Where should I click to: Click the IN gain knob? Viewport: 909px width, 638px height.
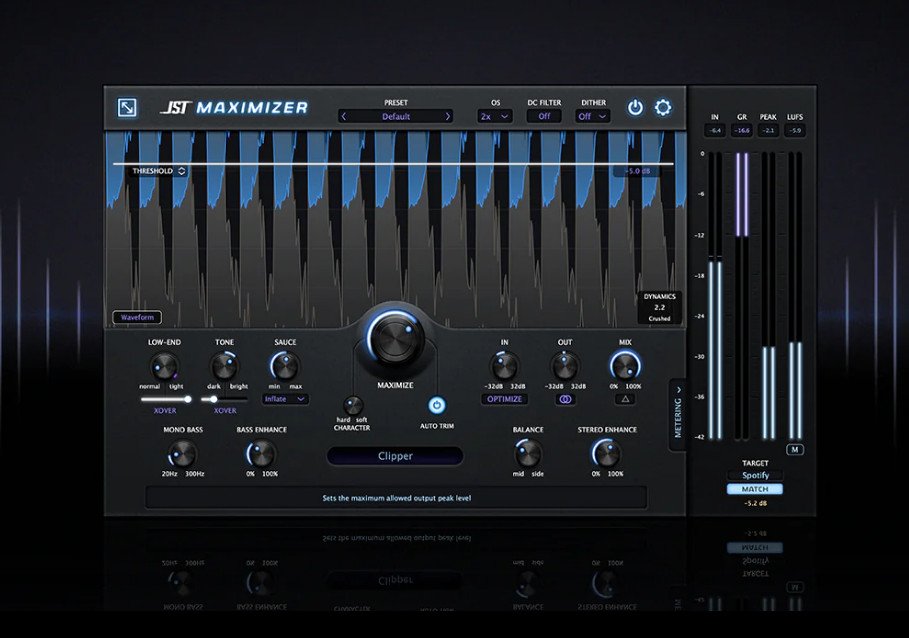504,367
